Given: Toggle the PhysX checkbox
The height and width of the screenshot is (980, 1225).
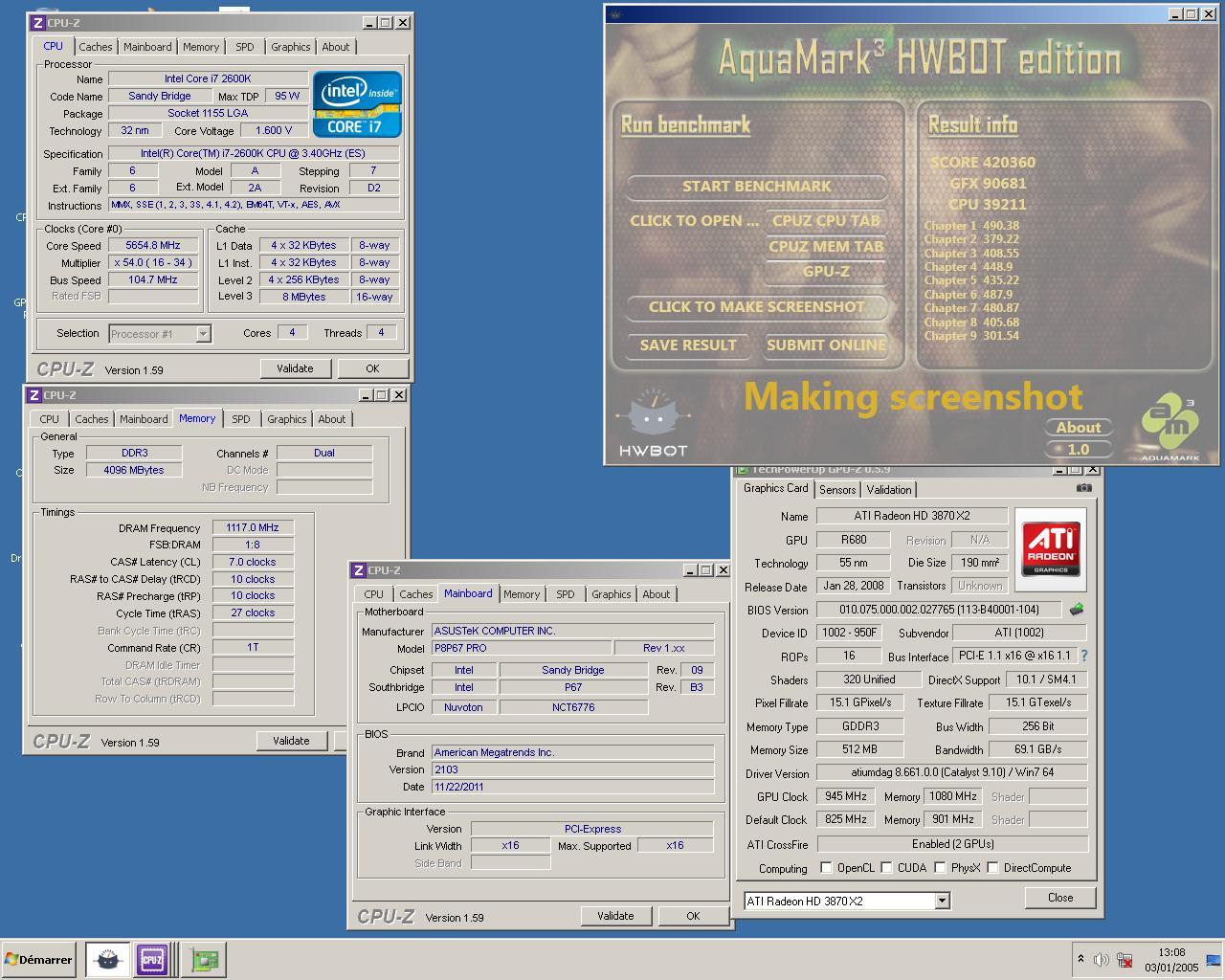Looking at the screenshot, I should coord(941,868).
